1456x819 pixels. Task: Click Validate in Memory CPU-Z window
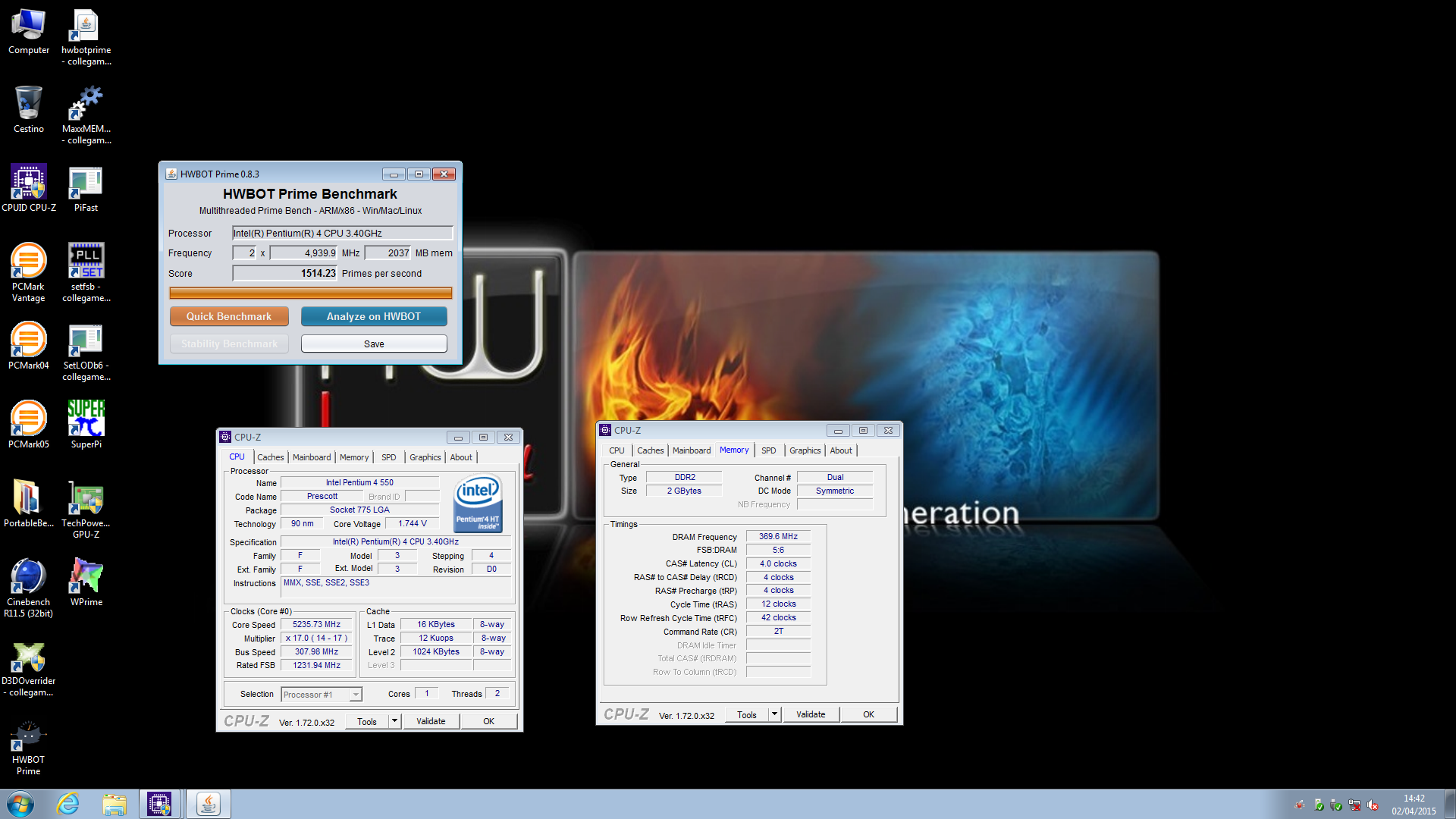pyautogui.click(x=811, y=714)
